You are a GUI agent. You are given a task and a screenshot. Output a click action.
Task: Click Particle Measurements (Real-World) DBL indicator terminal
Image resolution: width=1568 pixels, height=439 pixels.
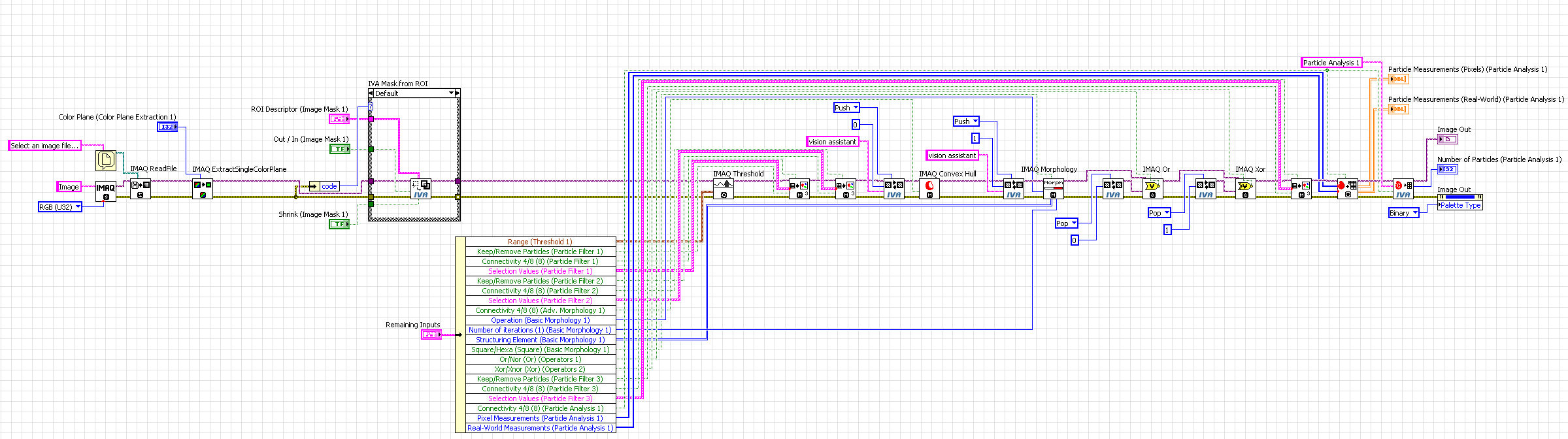[1398, 109]
